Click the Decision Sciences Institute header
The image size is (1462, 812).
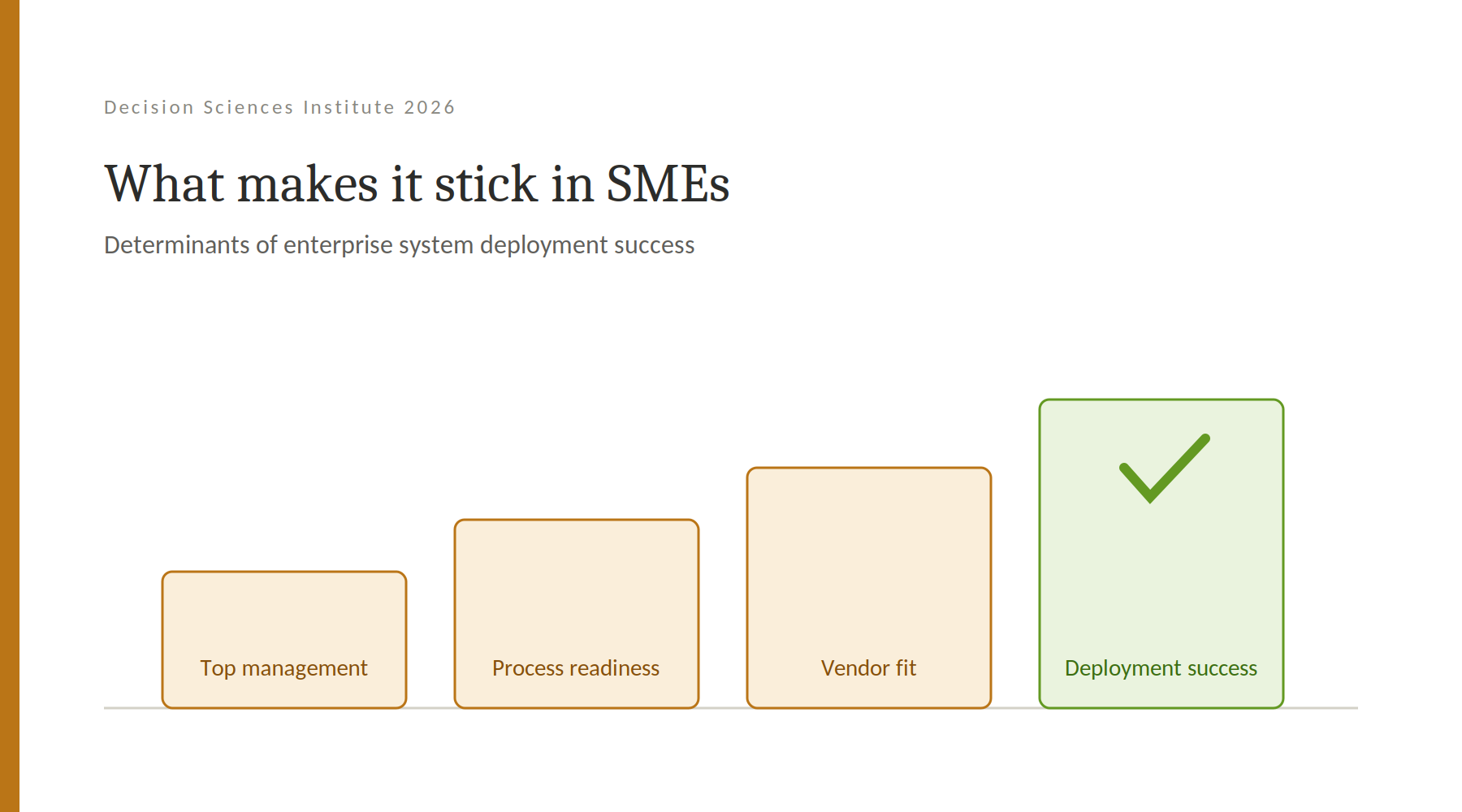coord(279,107)
